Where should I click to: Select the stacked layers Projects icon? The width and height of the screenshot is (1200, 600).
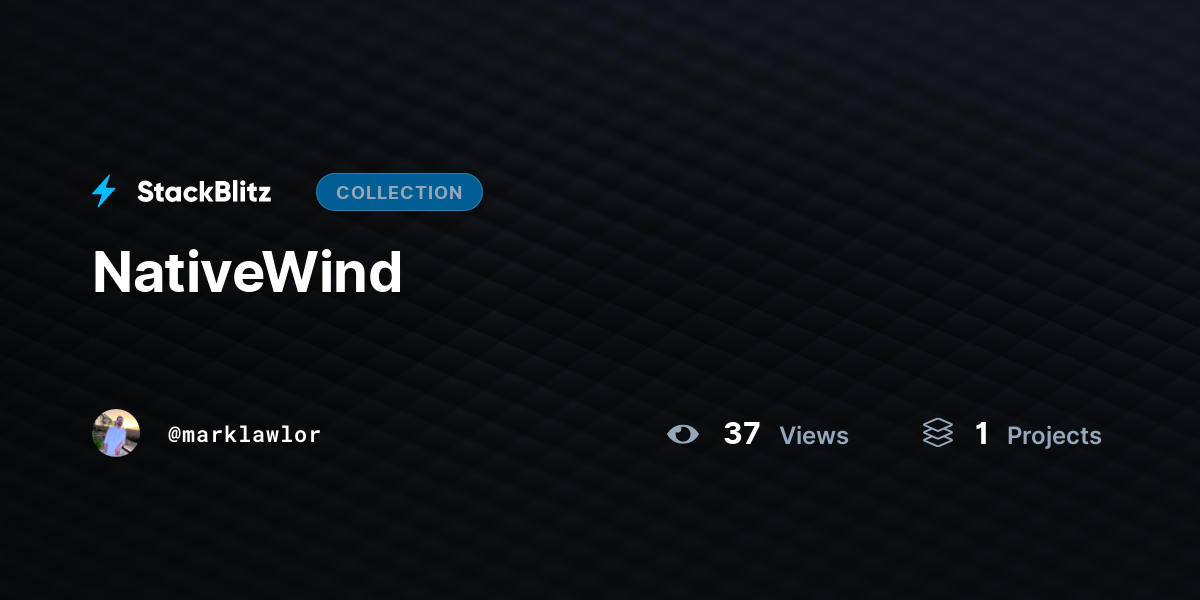(938, 433)
